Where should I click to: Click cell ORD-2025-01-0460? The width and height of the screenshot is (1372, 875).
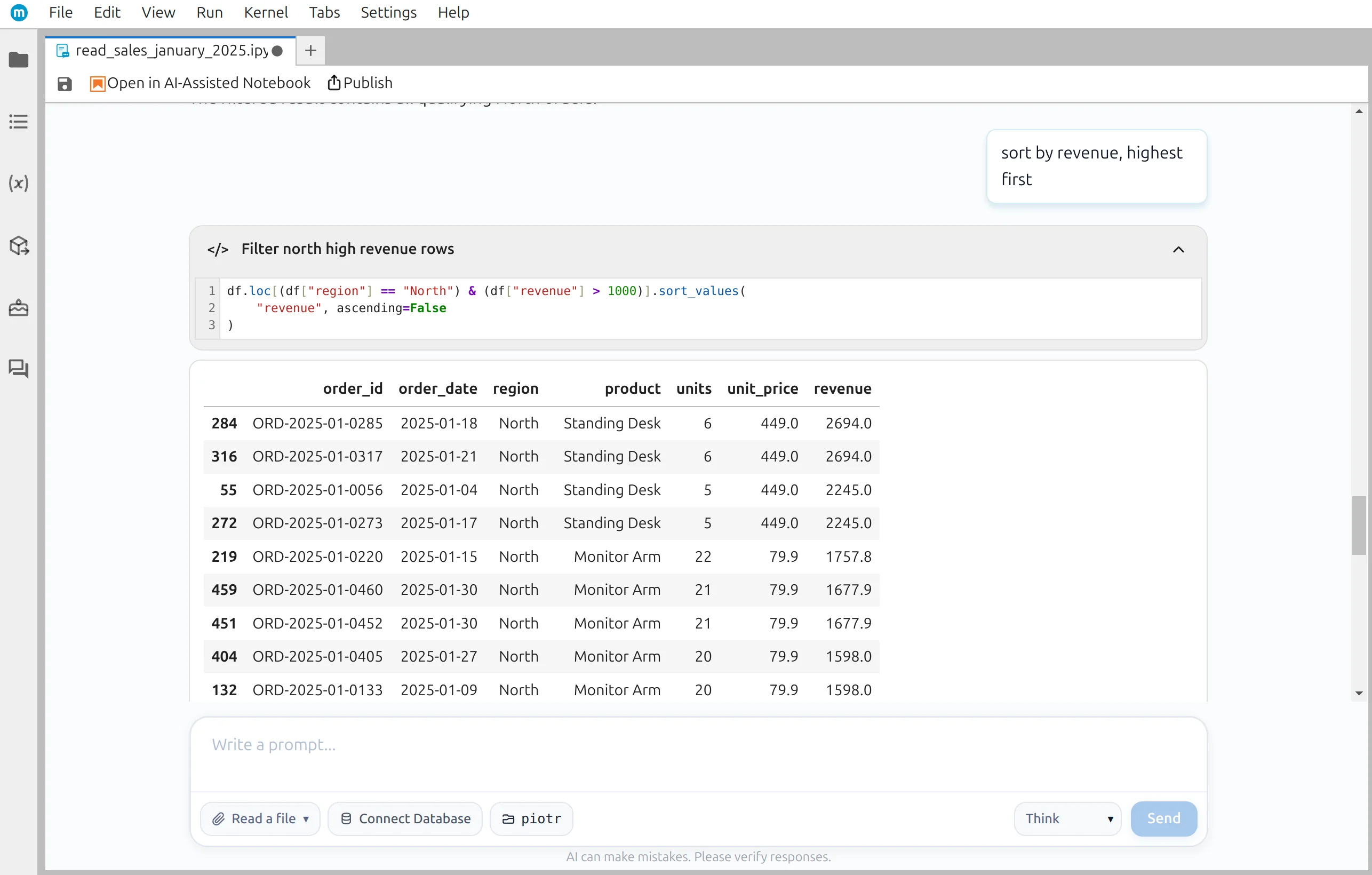click(x=317, y=590)
